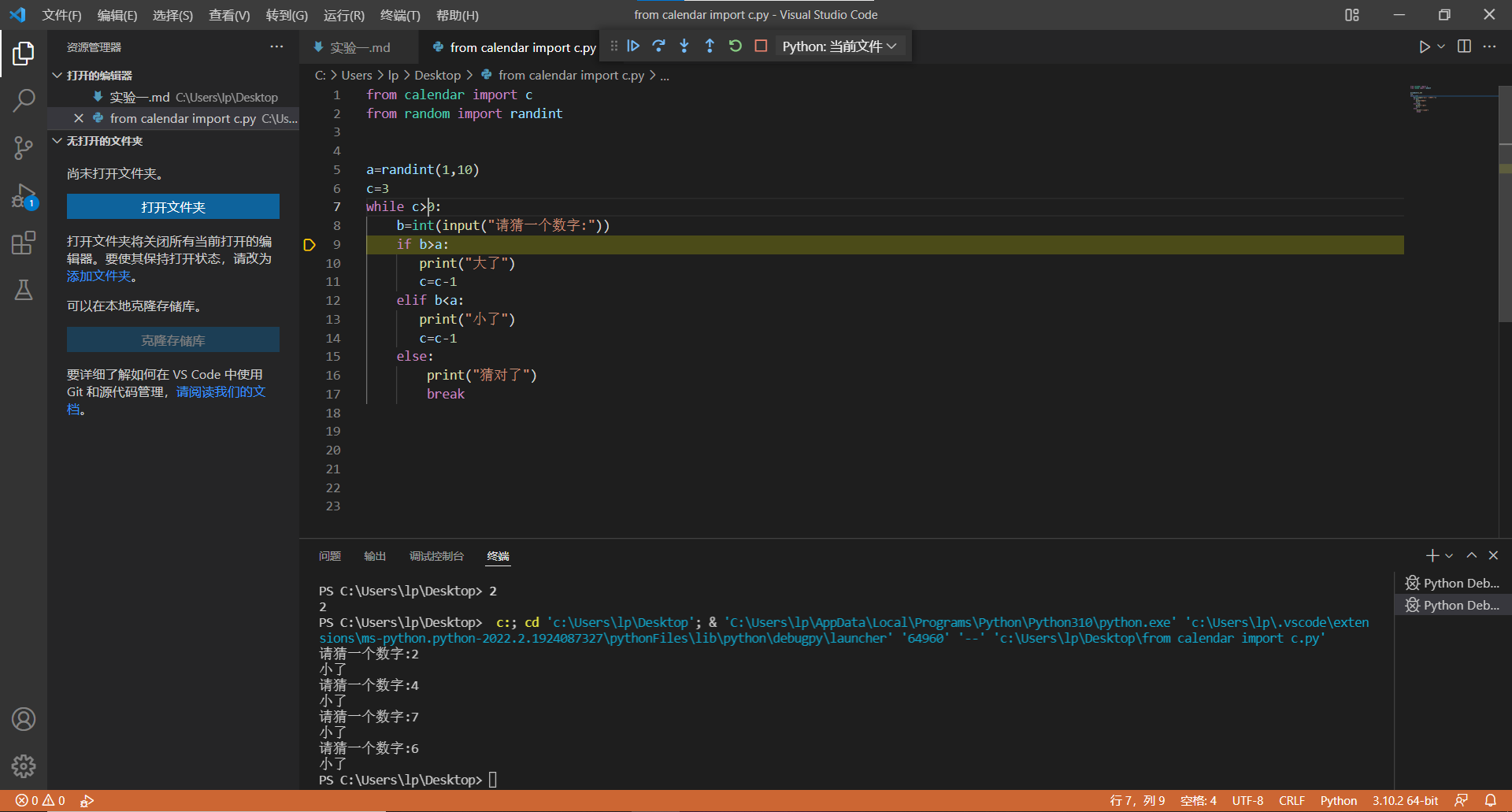The height and width of the screenshot is (812, 1512).
Task: Open the Source Control view
Action: point(24,147)
